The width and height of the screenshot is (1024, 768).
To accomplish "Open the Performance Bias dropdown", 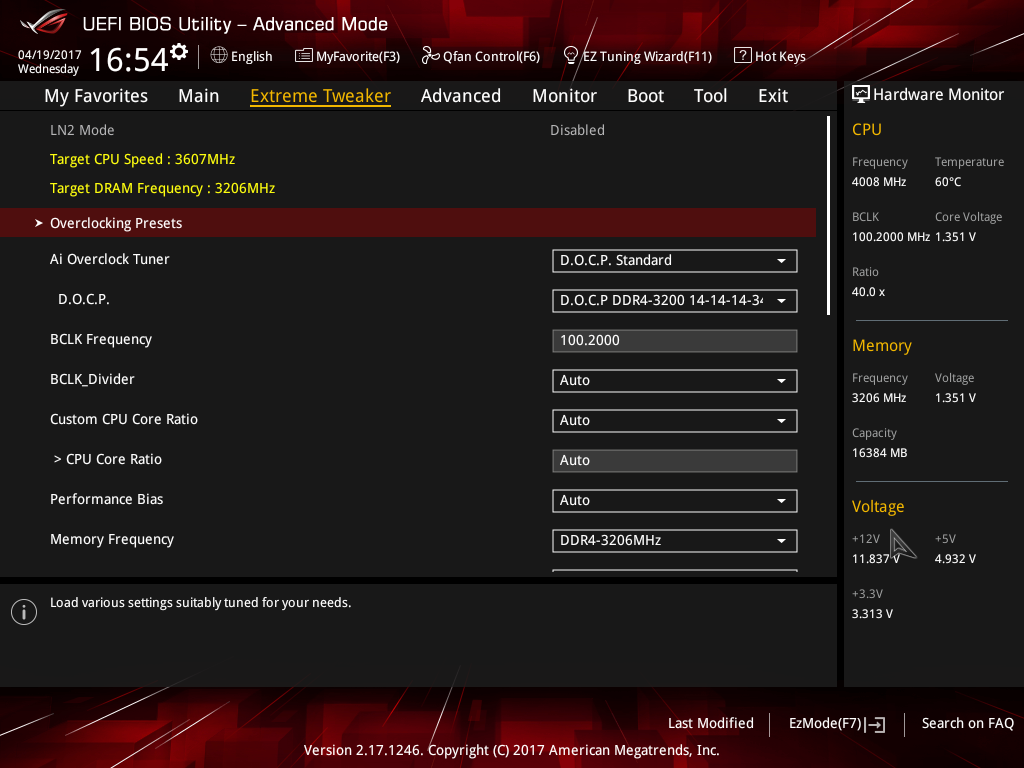I will [674, 500].
